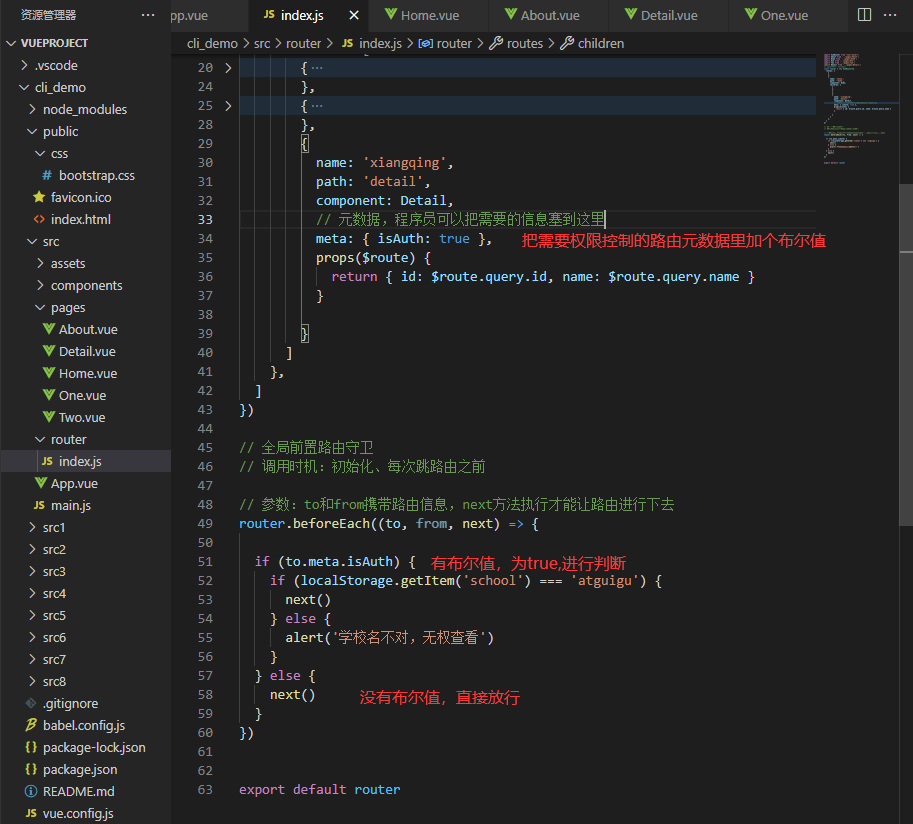Viewport: 913px width, 824px height.
Task: Open Detail.vue in the explorer tree
Action: (x=86, y=352)
